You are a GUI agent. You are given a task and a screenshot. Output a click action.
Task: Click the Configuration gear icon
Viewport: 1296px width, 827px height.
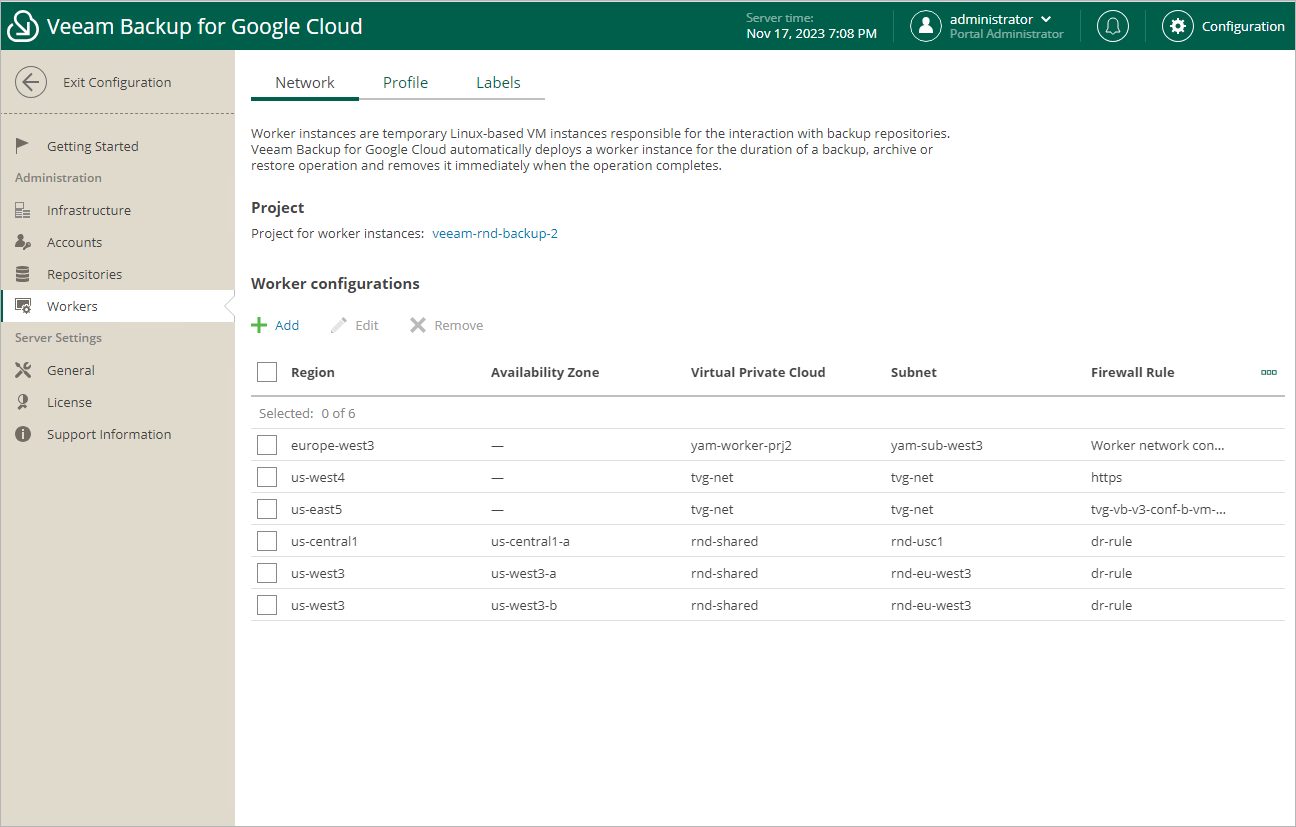[x=1178, y=26]
